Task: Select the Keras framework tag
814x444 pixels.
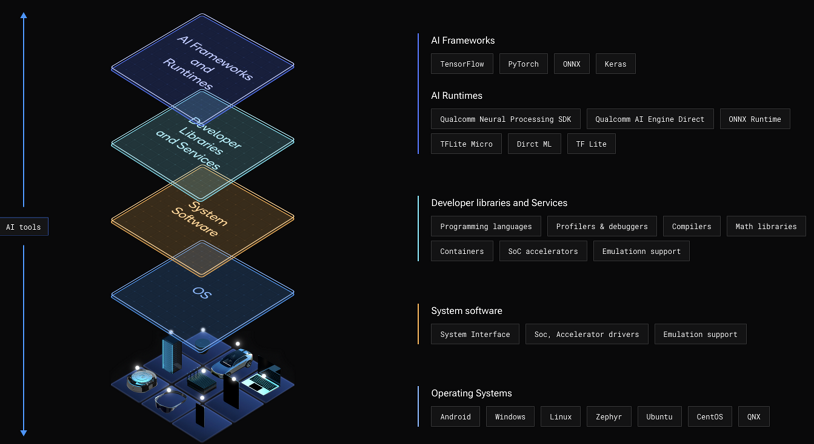Action: pos(615,64)
